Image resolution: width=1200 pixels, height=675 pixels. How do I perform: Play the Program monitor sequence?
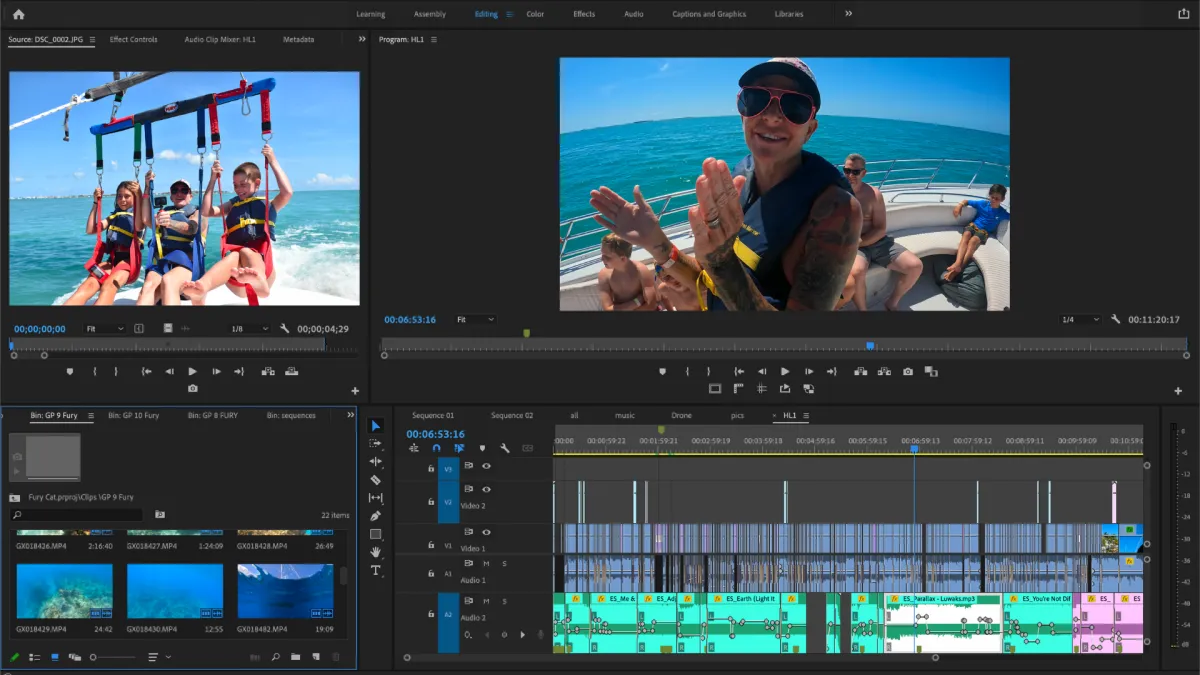tap(785, 371)
